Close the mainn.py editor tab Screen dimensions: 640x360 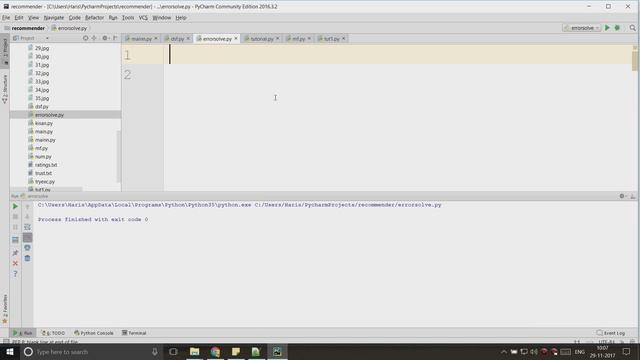pos(156,38)
